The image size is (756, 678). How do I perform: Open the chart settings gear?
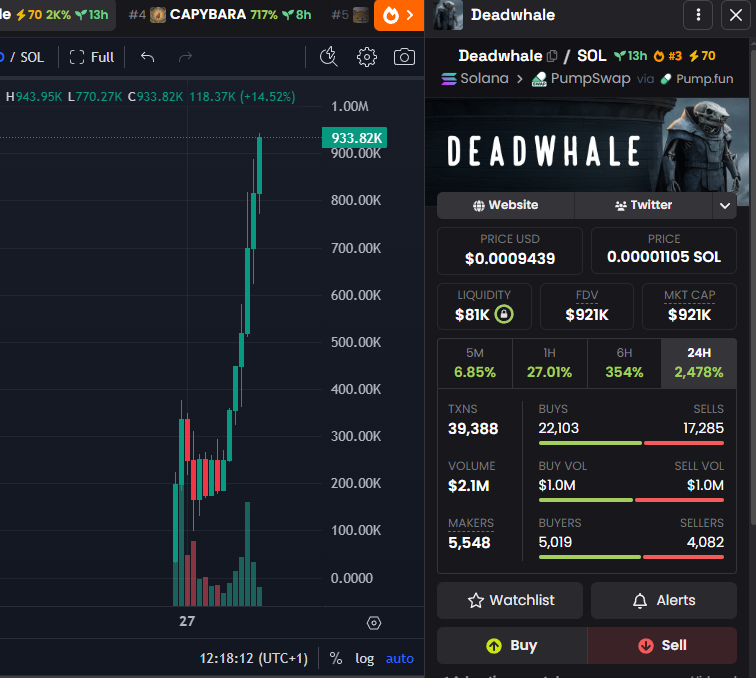366,57
